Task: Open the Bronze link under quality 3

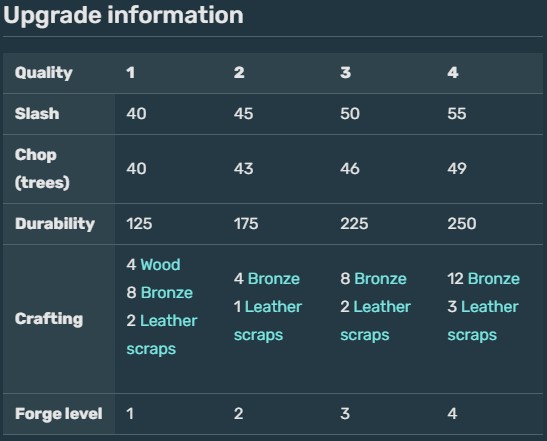Action: tap(380, 279)
